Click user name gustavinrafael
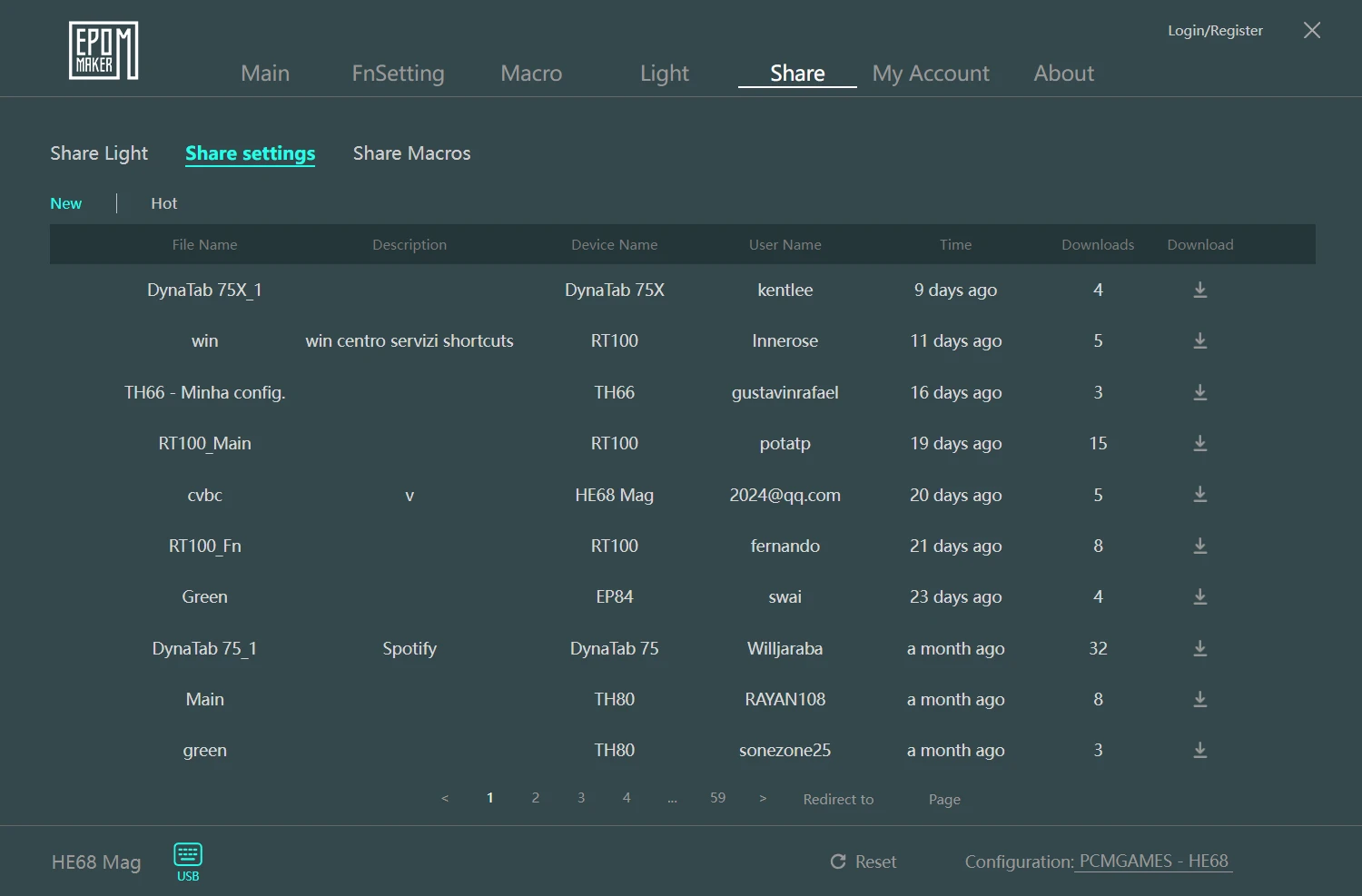Viewport: 1362px width, 896px height. 785,392
